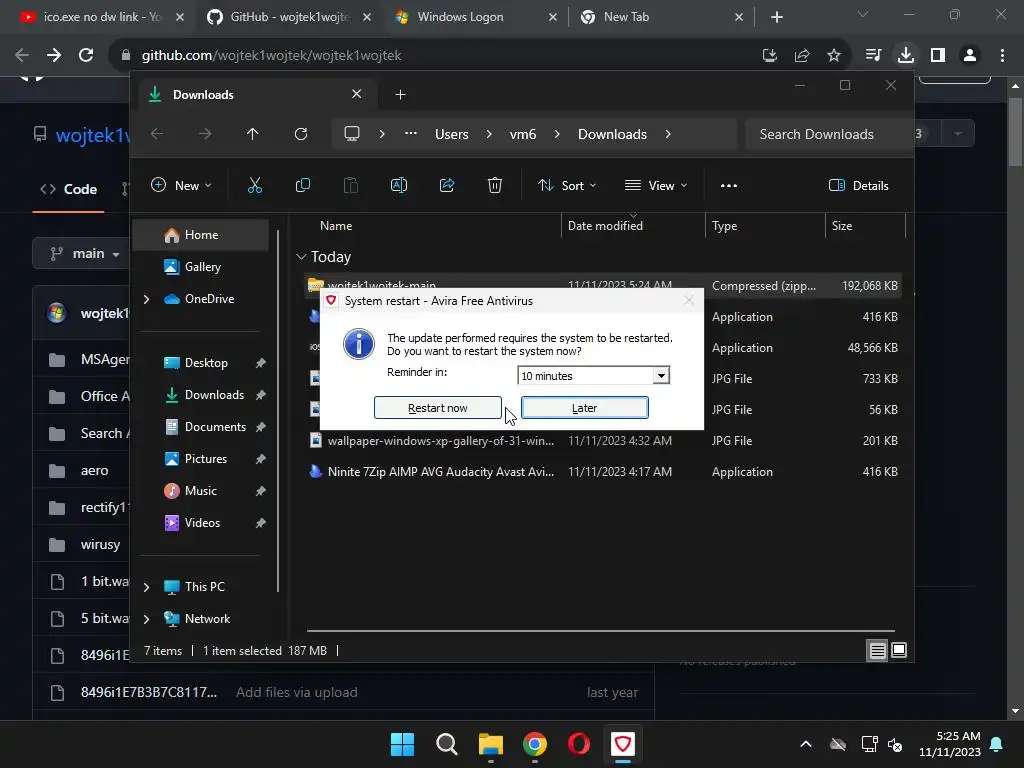This screenshot has width=1024, height=768.
Task: Select wallpaper-windows-xp-gallery JPG file
Action: 604,441
